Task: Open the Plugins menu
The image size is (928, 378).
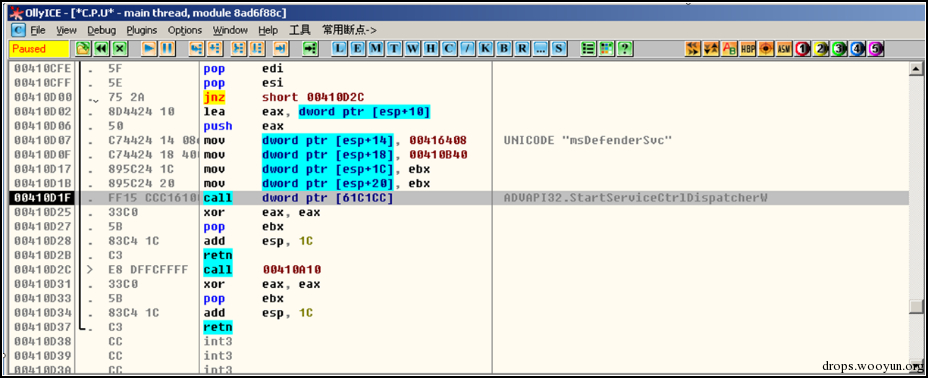Action: [142, 30]
